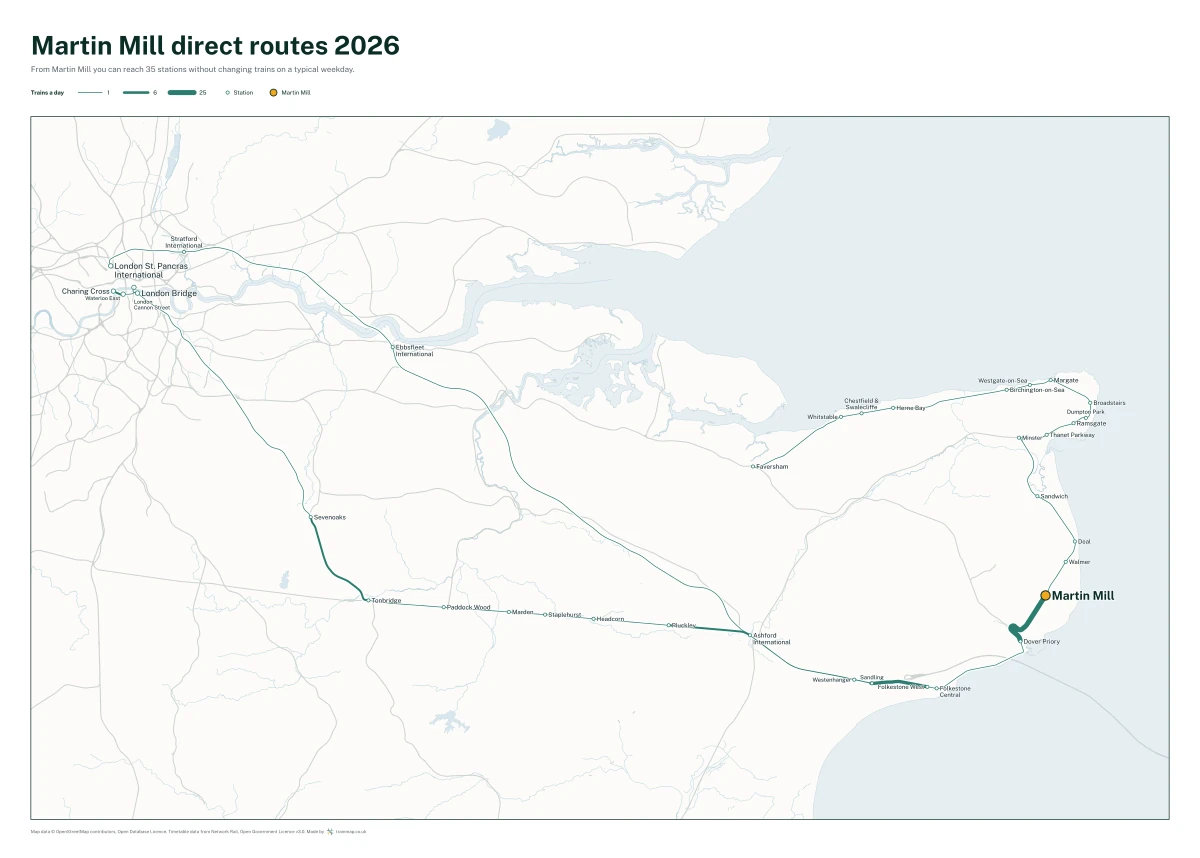Click the London St. Pancras International station marker

coord(111,266)
